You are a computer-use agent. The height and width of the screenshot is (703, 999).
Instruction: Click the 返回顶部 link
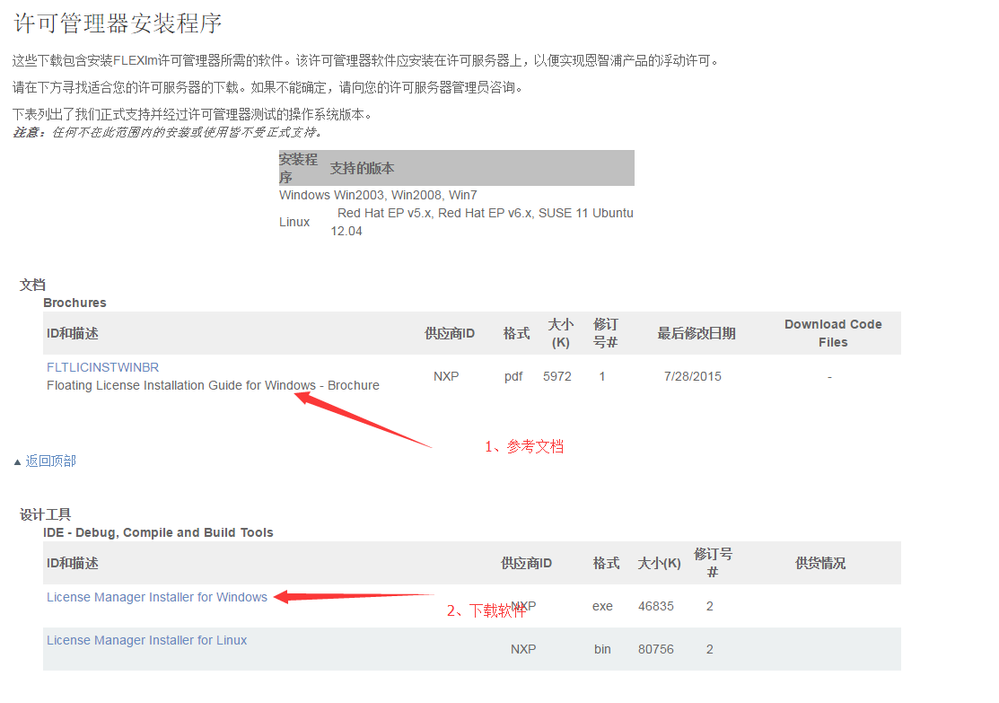coord(51,461)
